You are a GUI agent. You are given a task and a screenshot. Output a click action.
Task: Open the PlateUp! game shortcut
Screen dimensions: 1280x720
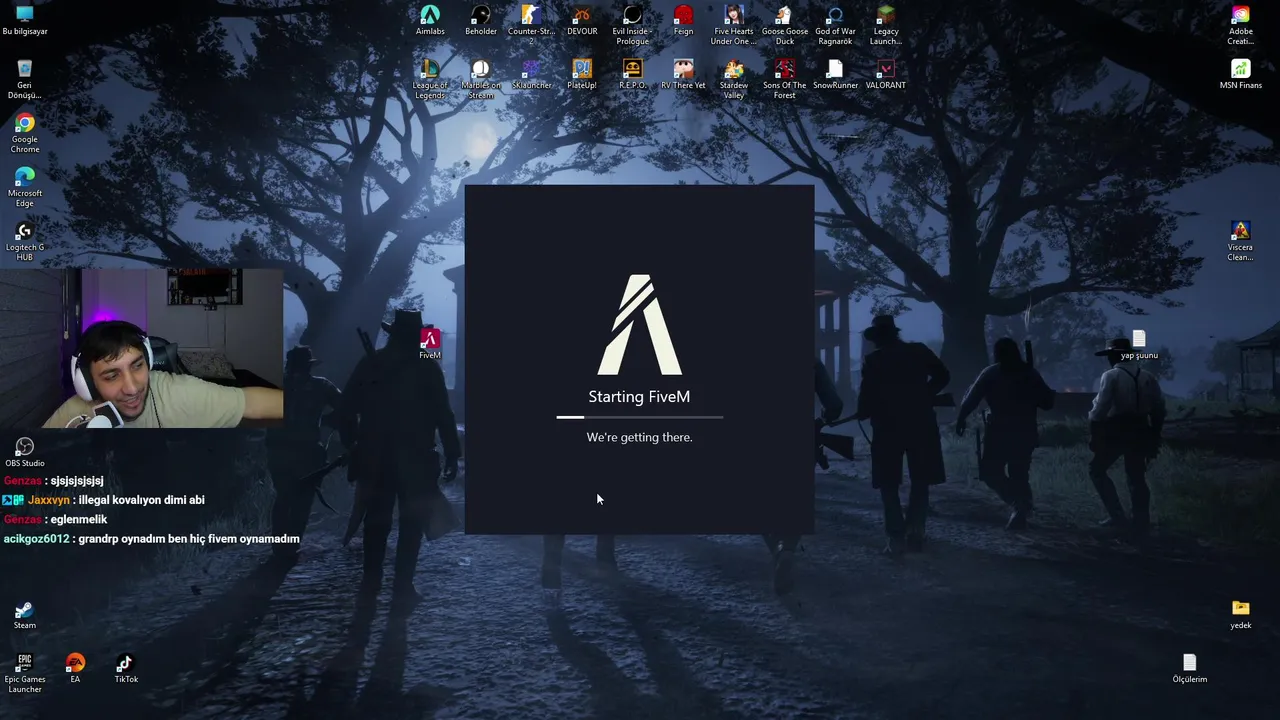point(582,74)
